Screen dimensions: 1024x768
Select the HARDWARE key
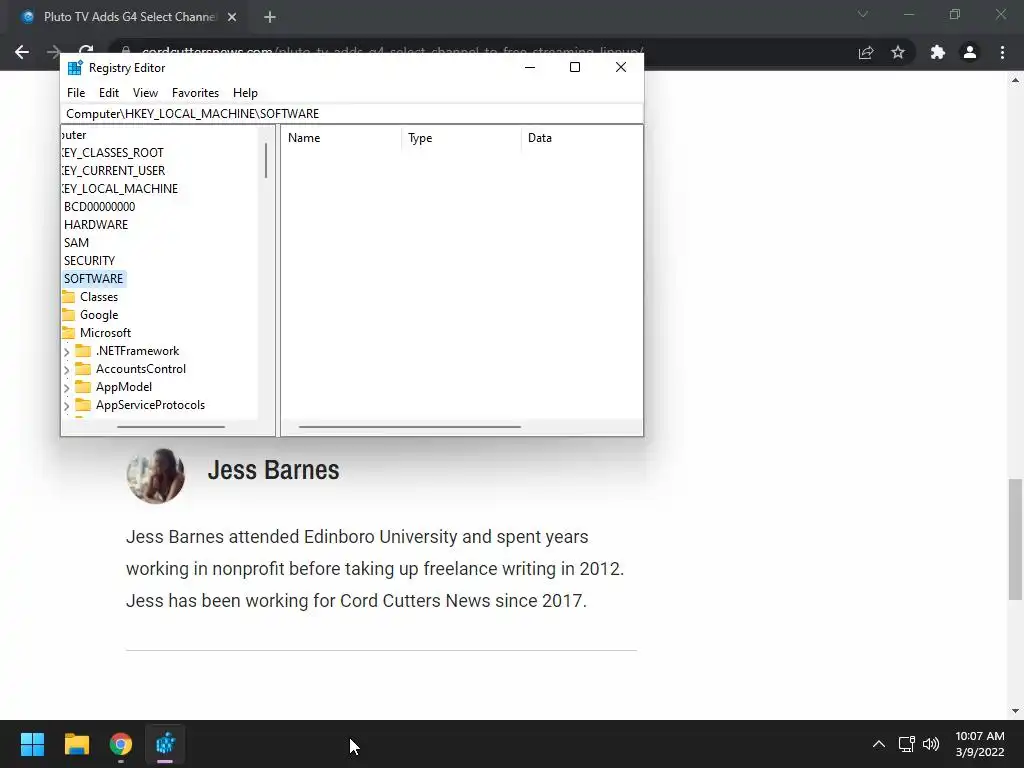96,225
